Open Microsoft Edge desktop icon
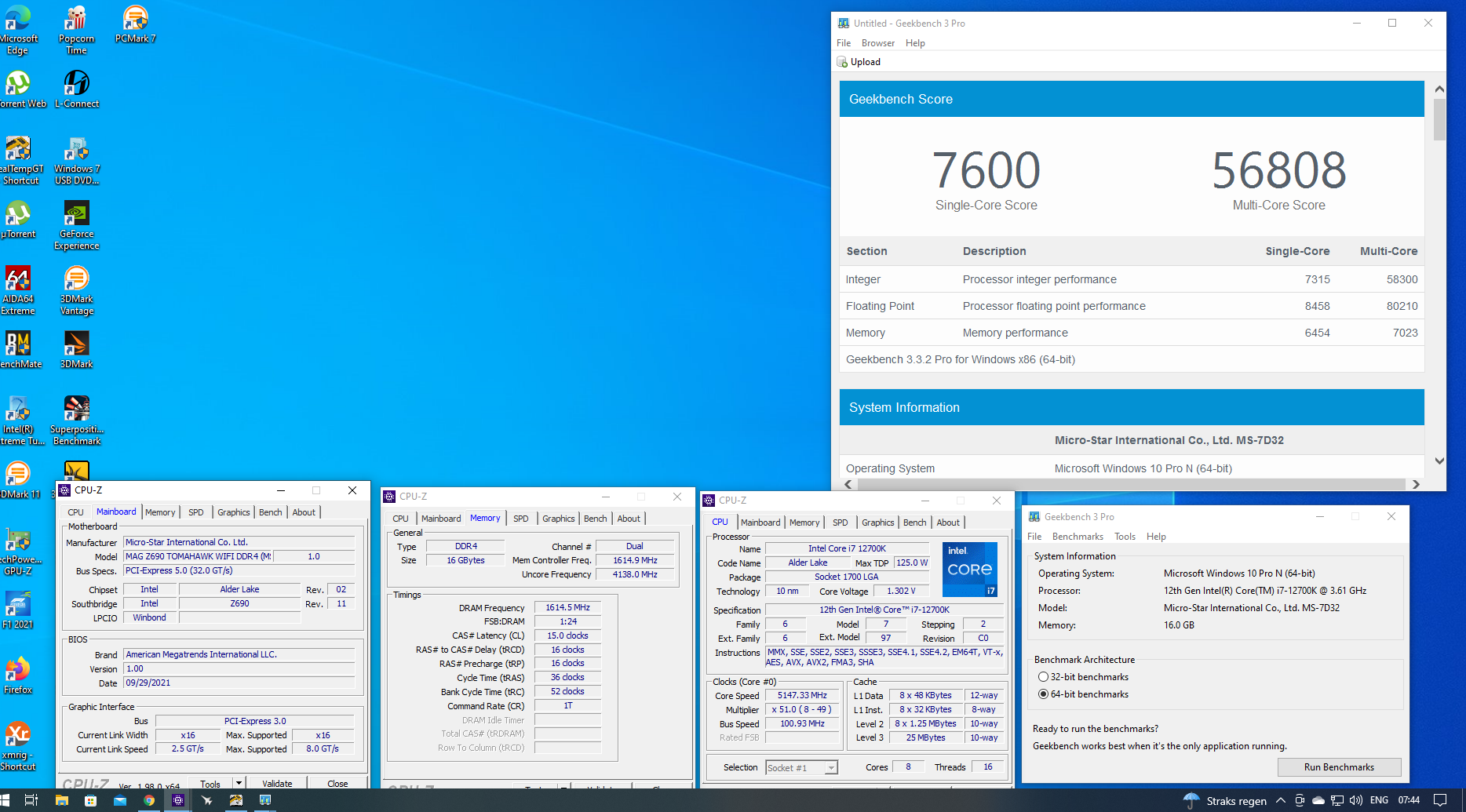 pyautogui.click(x=17, y=30)
